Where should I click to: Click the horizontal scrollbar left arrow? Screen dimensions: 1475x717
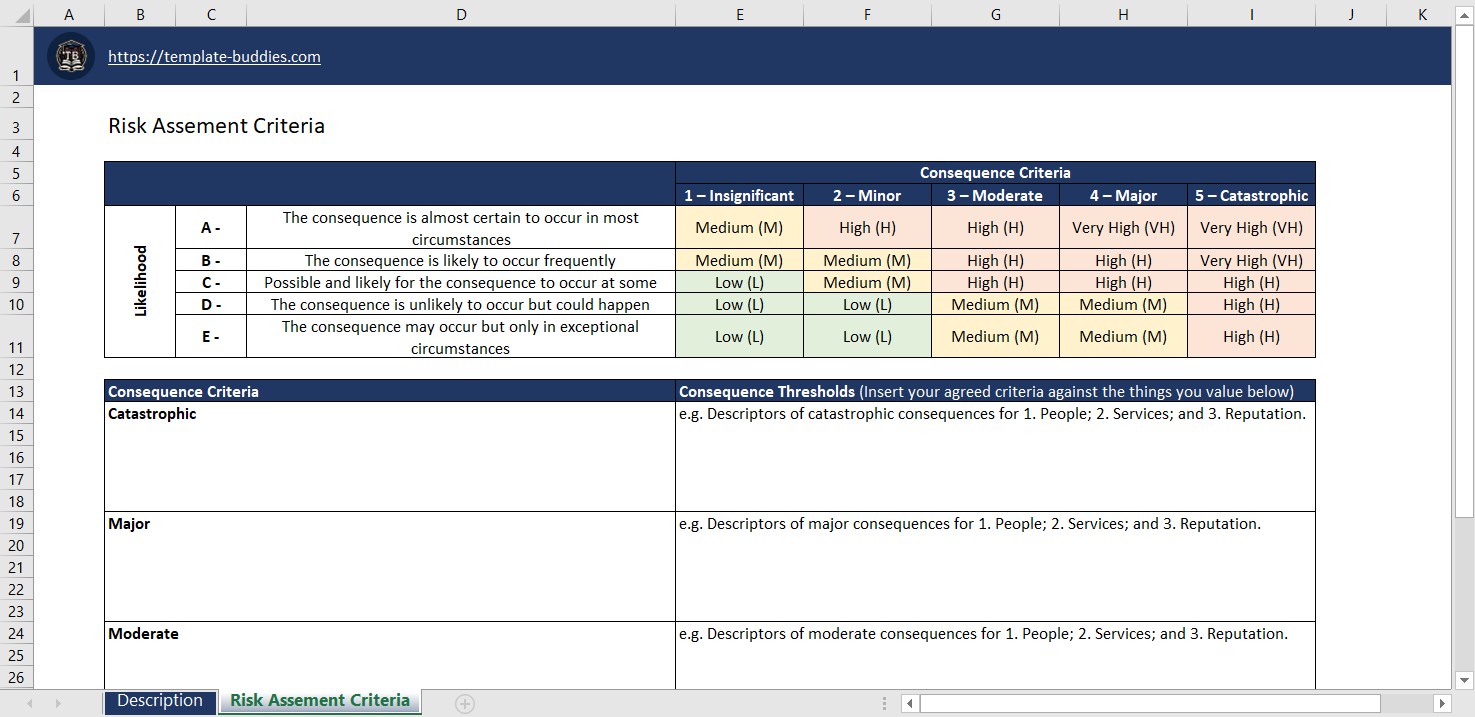tap(908, 702)
